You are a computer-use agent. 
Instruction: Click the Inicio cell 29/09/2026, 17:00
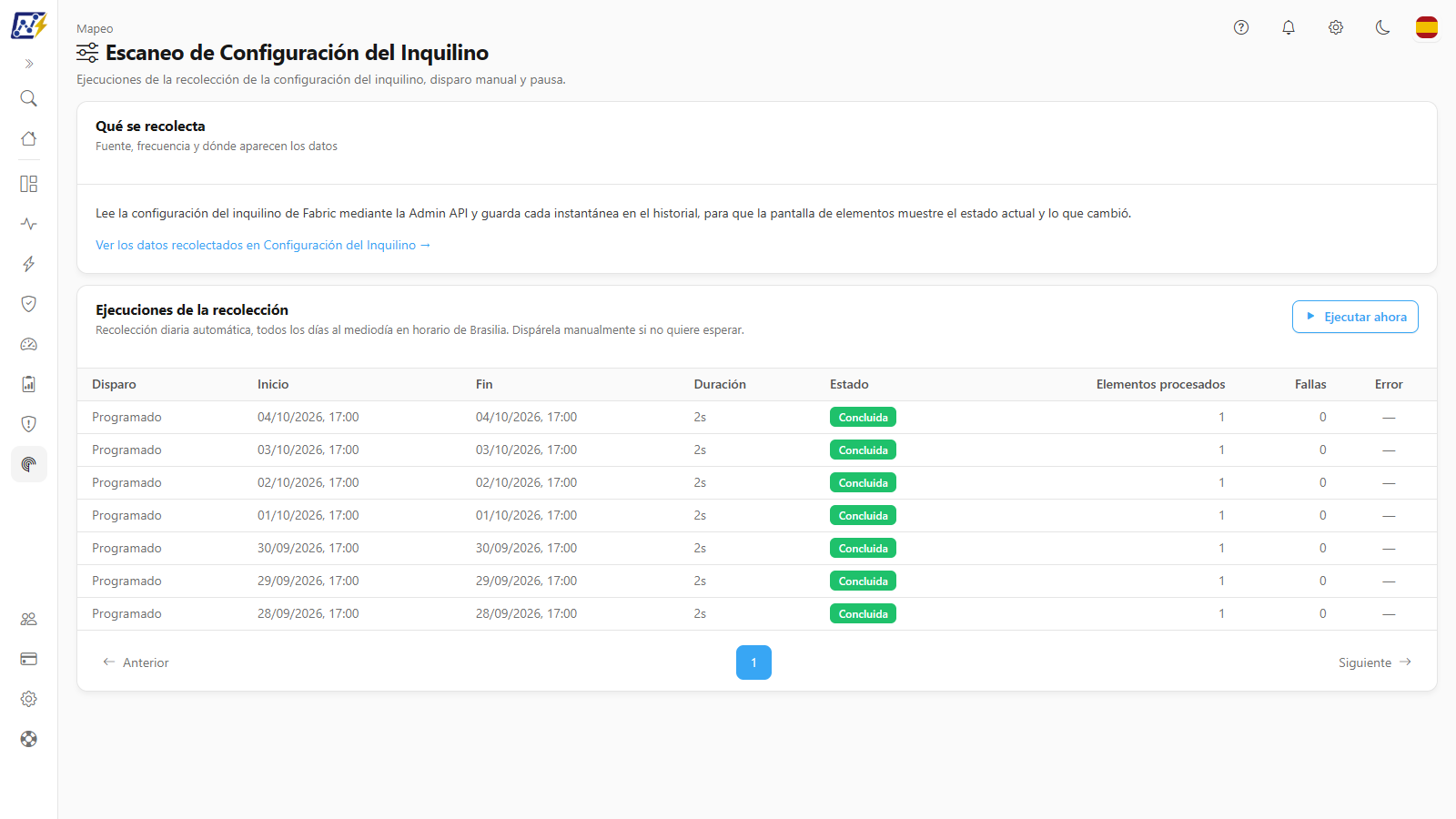(x=308, y=581)
